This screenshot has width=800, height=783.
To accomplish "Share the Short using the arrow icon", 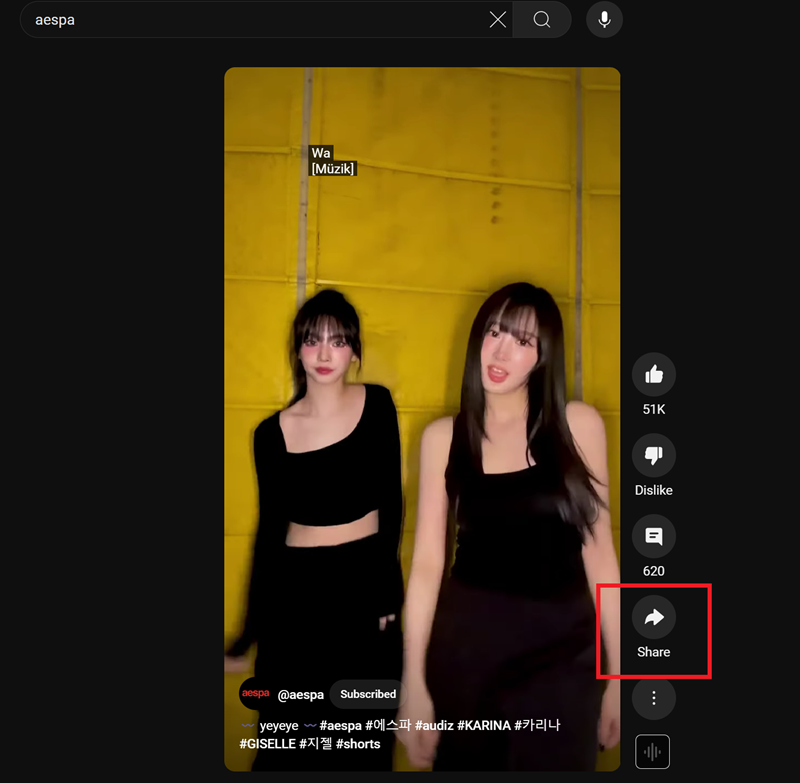I will point(654,618).
